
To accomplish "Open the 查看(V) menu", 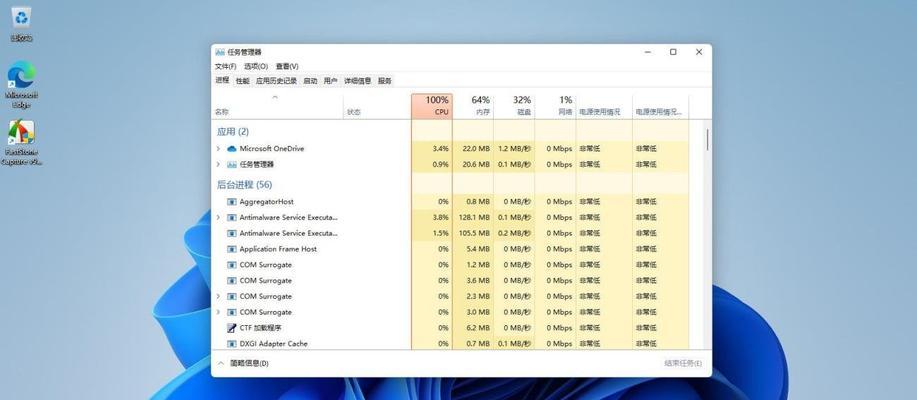I will [287, 66].
